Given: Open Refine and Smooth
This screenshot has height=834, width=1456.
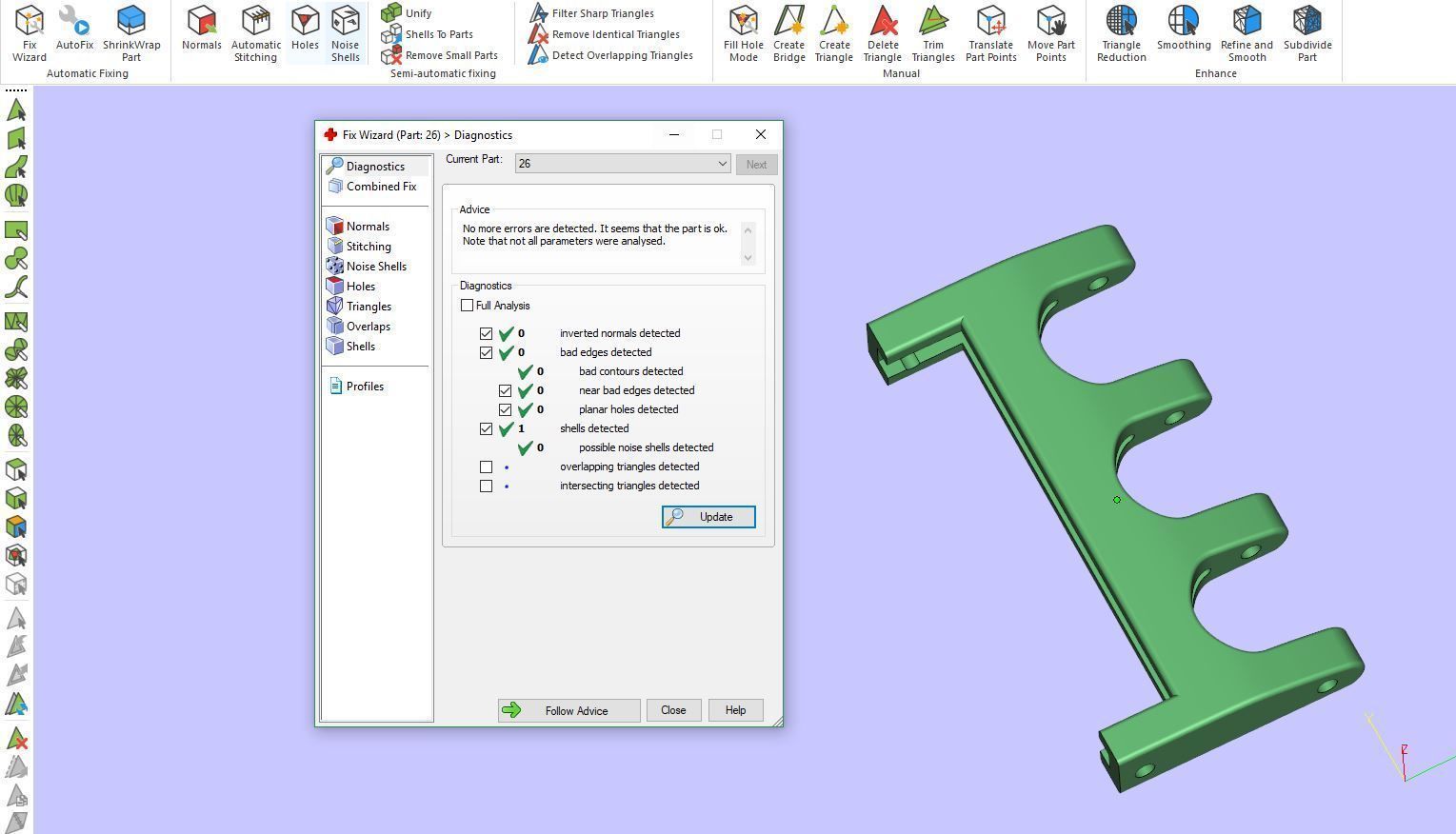Looking at the screenshot, I should 1247,33.
